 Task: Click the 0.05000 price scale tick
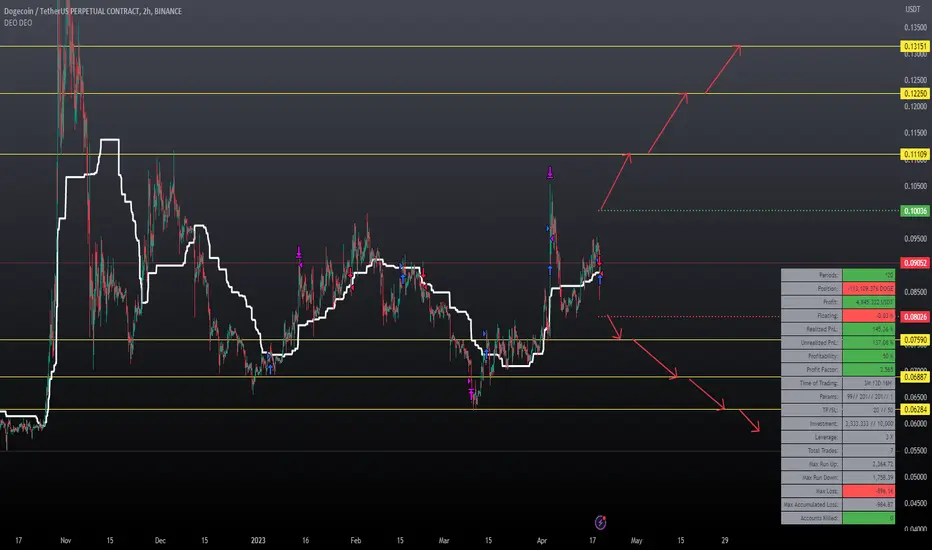click(x=915, y=477)
